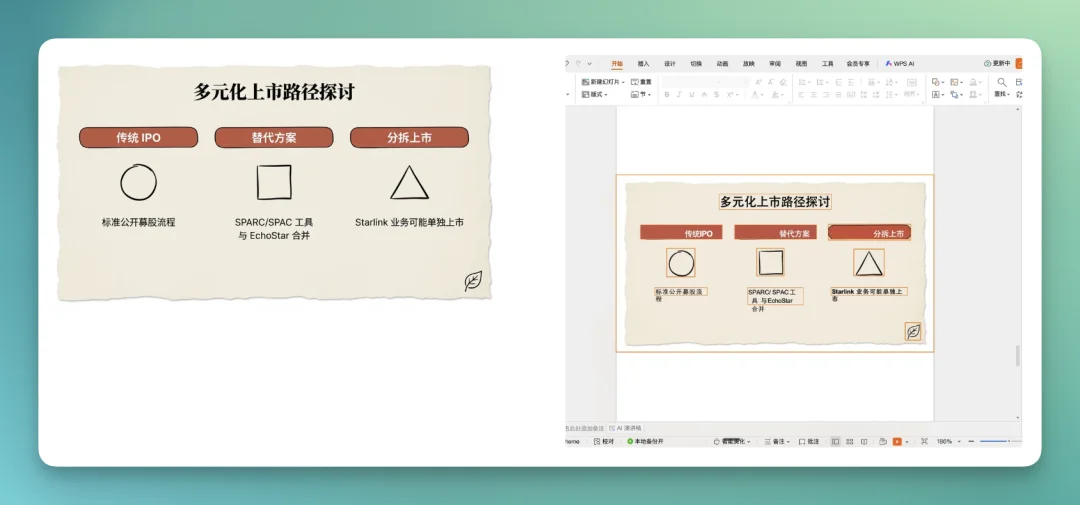Select the 分拆上市 rounded label on WPS slide

point(869,232)
